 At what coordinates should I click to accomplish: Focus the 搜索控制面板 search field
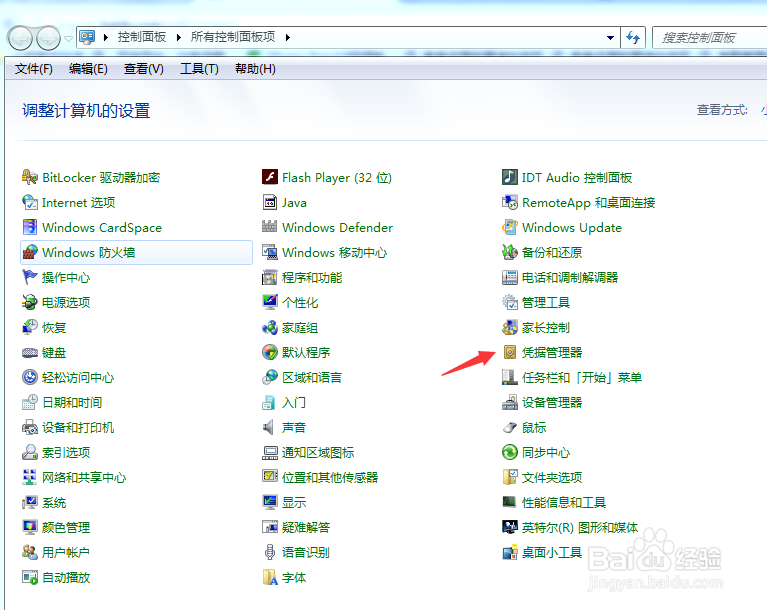709,38
